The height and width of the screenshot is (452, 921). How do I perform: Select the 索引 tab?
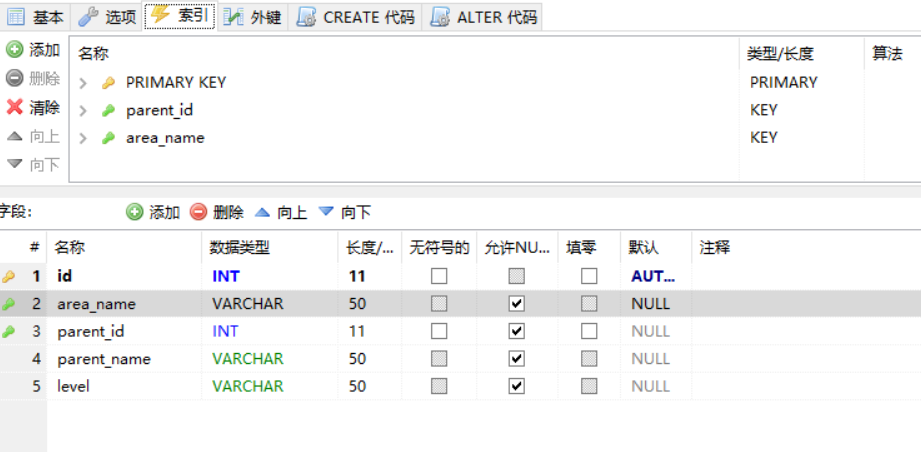tap(180, 16)
